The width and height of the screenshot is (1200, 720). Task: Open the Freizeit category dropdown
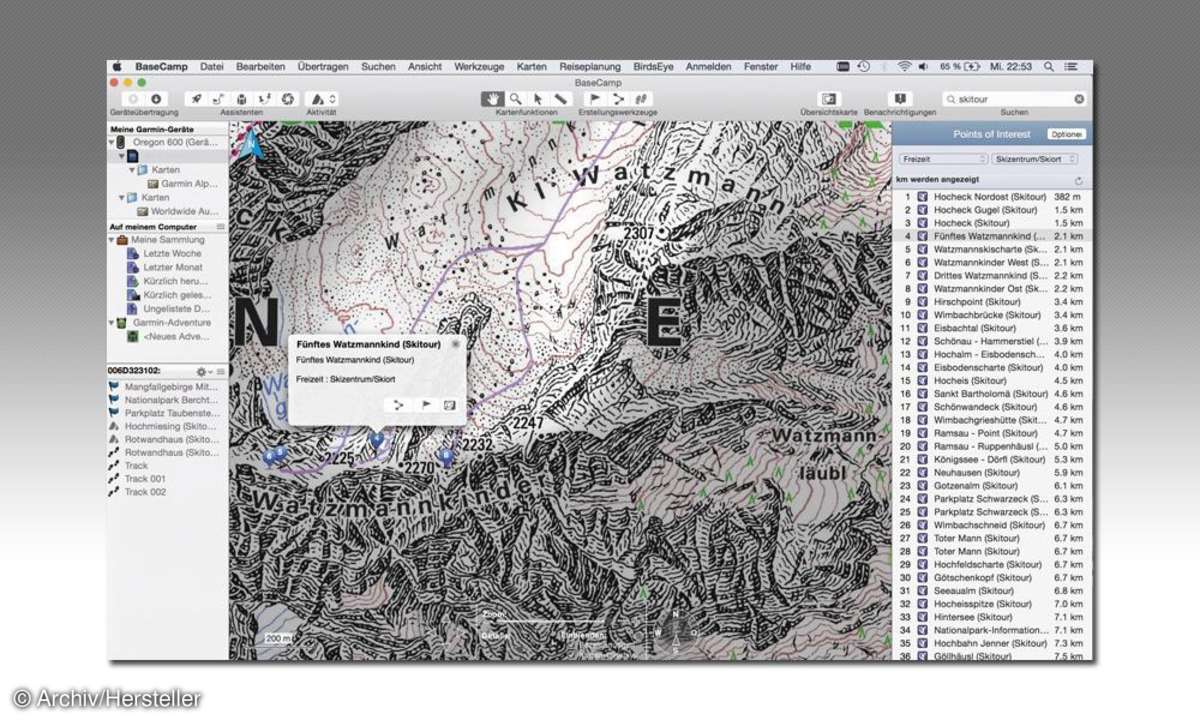coord(942,159)
